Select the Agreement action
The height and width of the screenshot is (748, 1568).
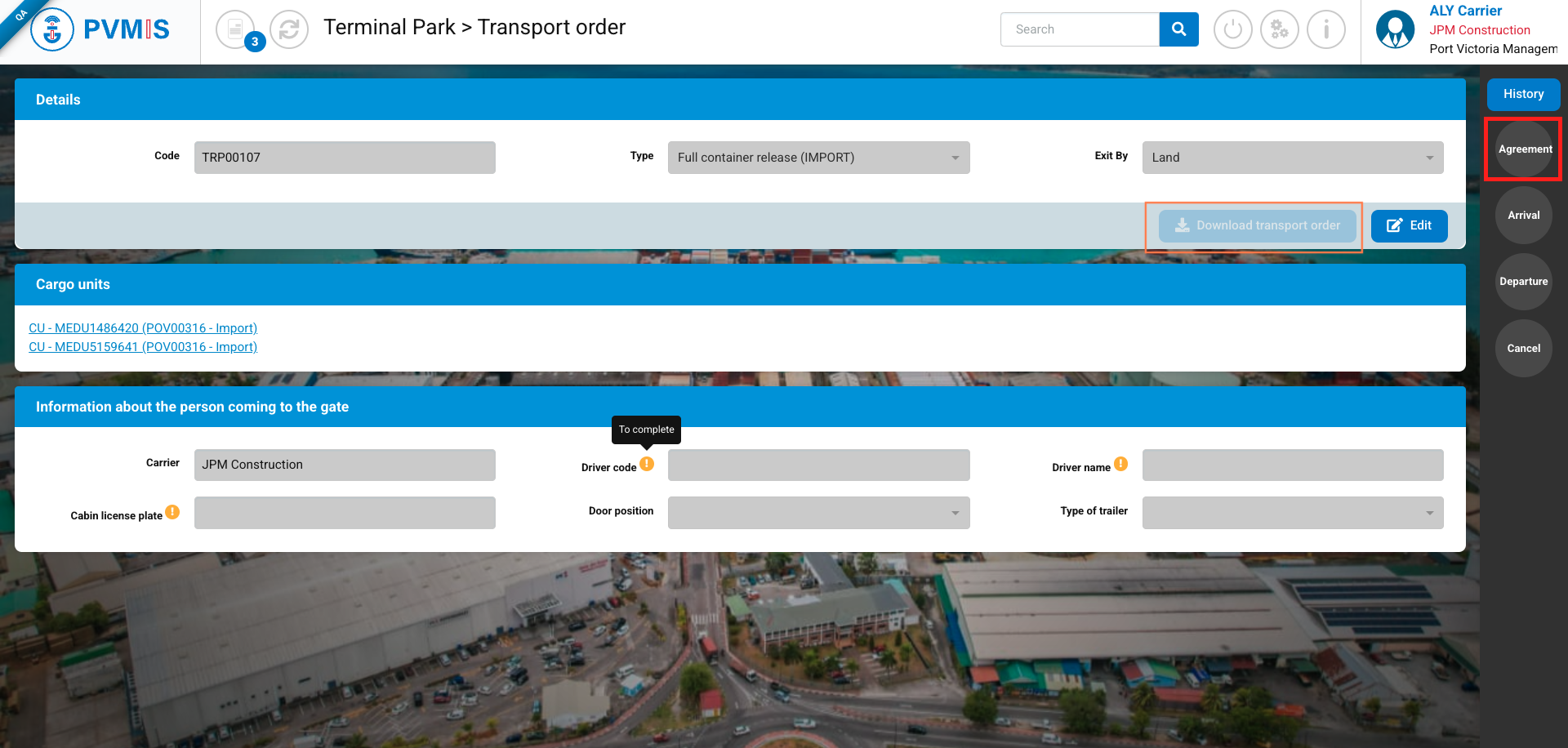(x=1524, y=149)
